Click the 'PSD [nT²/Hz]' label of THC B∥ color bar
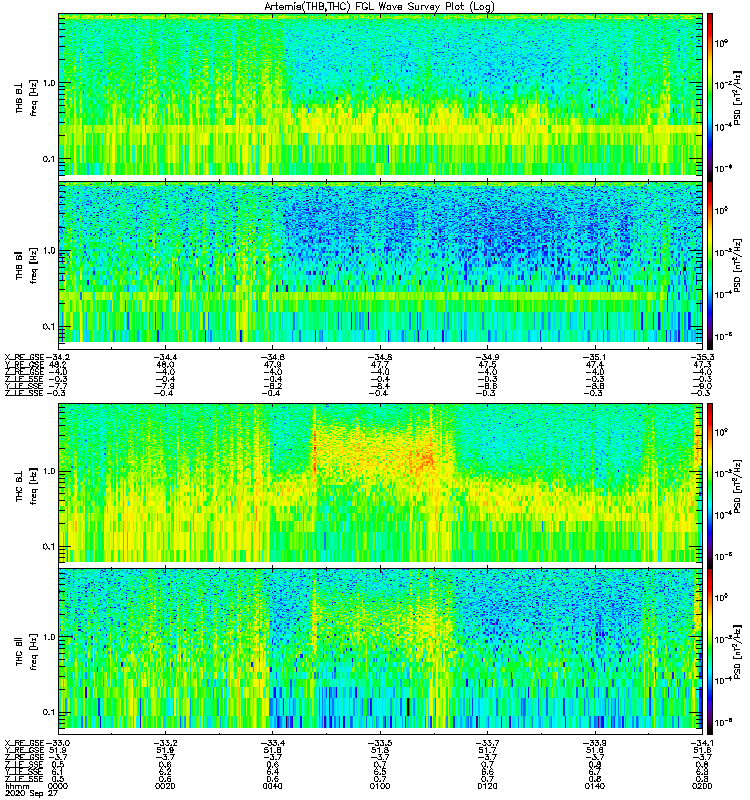Viewport: 750px width, 800px height. tap(737, 652)
